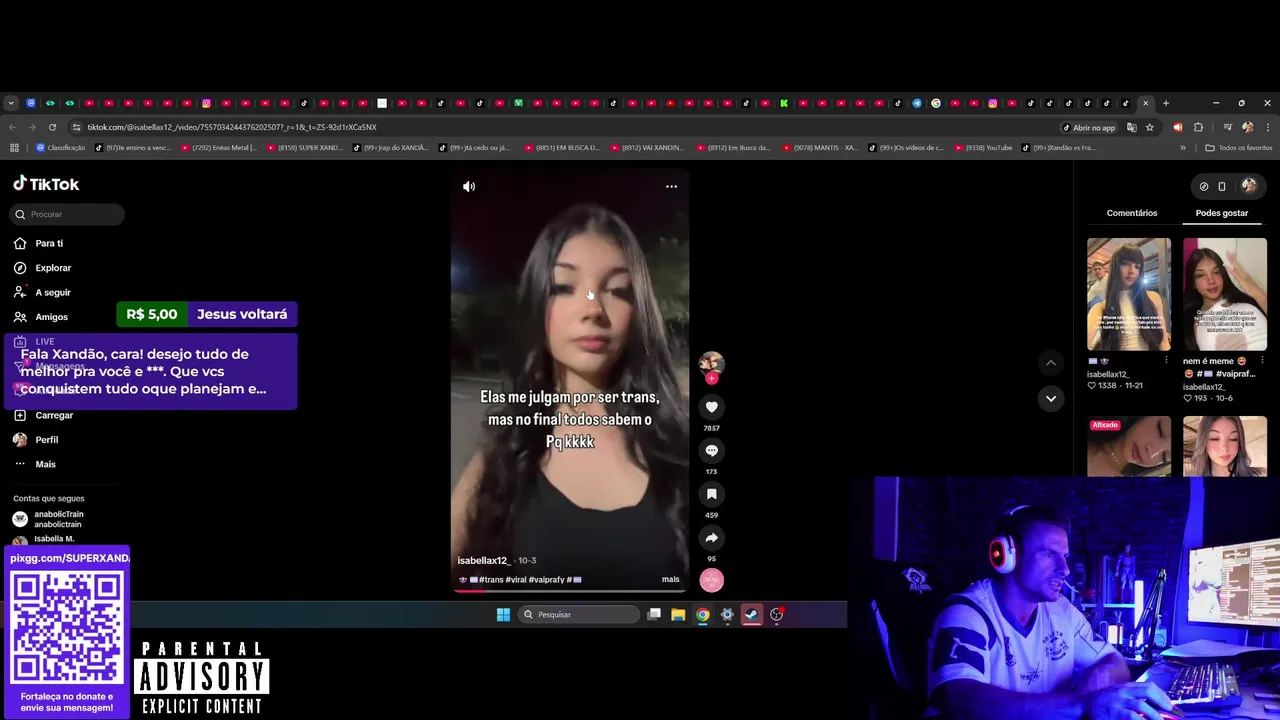Open the tab search dropdown arrow
This screenshot has width=1280, height=720.
point(10,103)
